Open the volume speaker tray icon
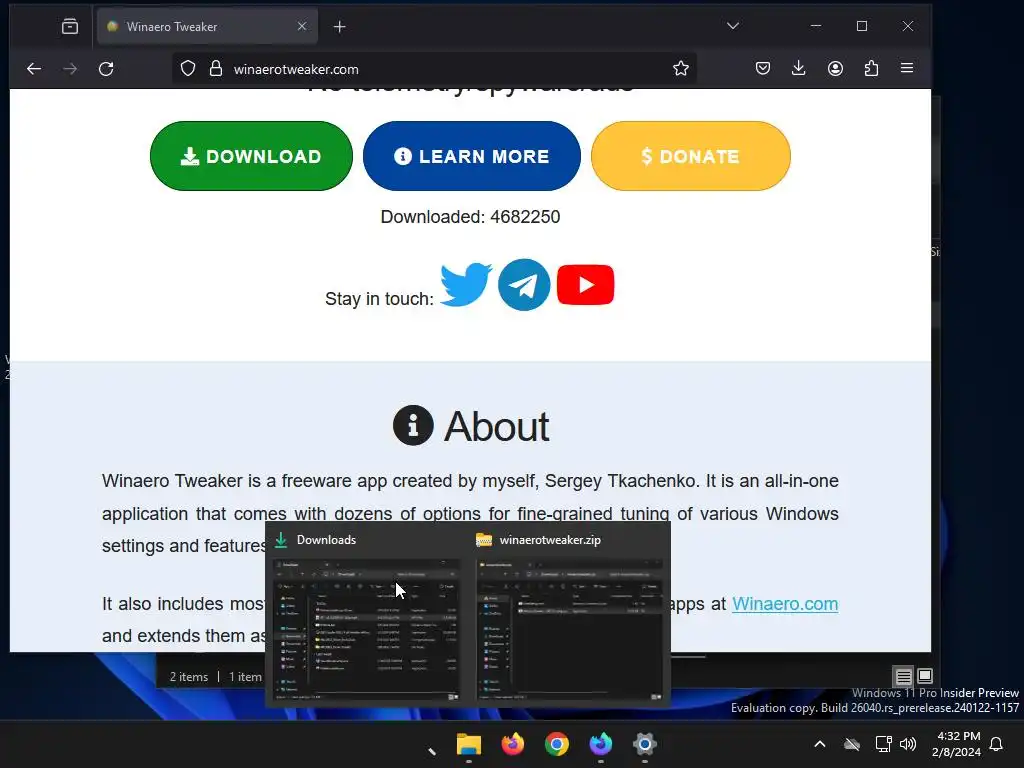 point(908,744)
